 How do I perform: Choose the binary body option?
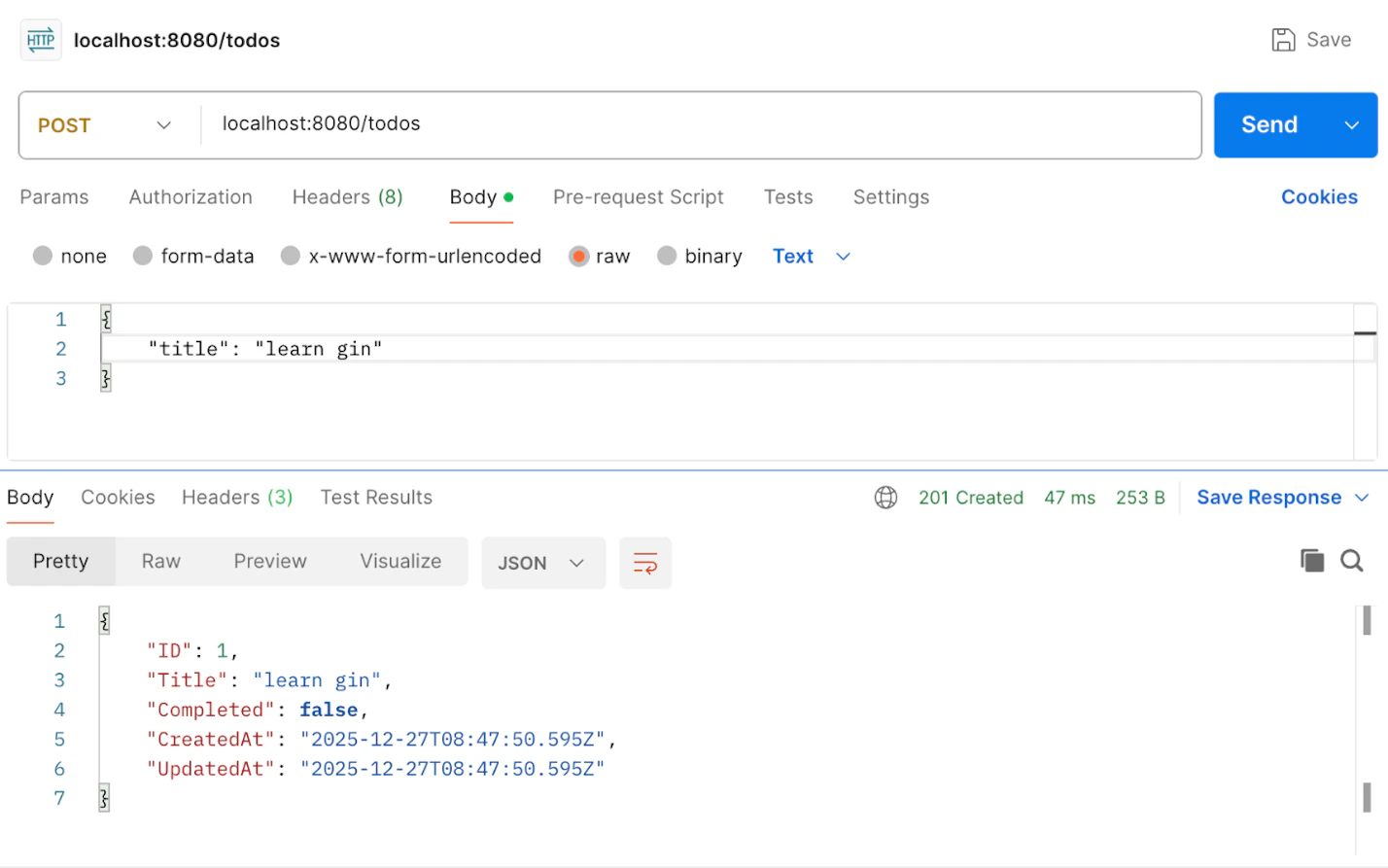667,256
